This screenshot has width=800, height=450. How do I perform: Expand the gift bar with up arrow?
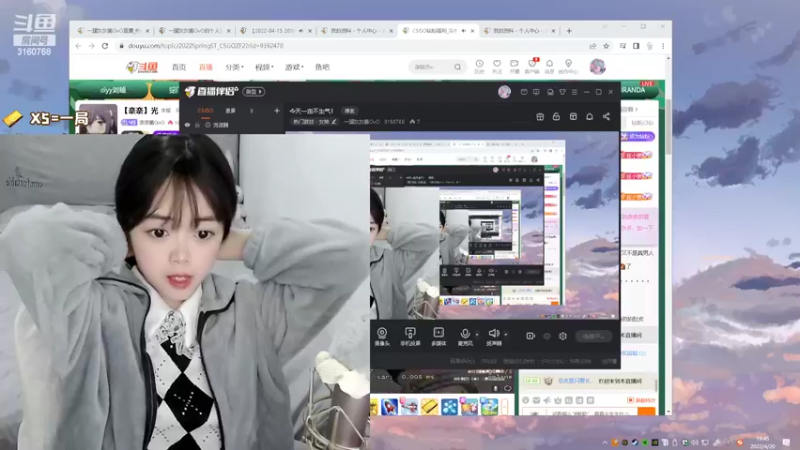point(505,407)
